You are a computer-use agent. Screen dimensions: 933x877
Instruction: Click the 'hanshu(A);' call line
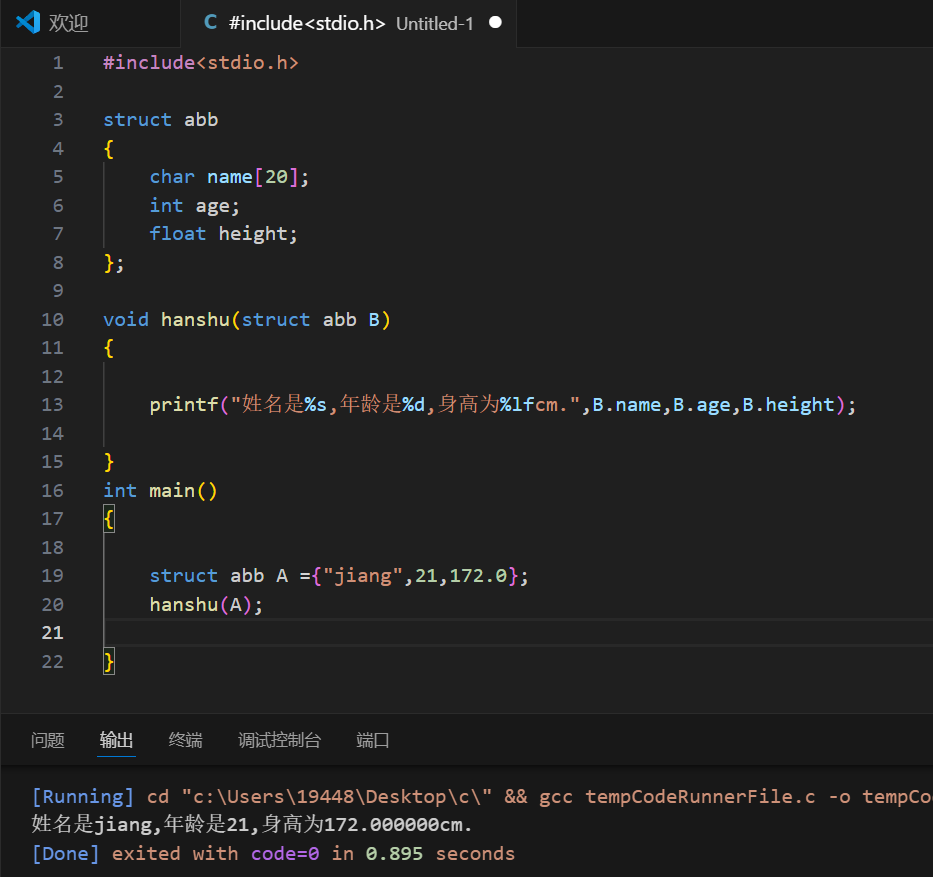pyautogui.click(x=206, y=604)
